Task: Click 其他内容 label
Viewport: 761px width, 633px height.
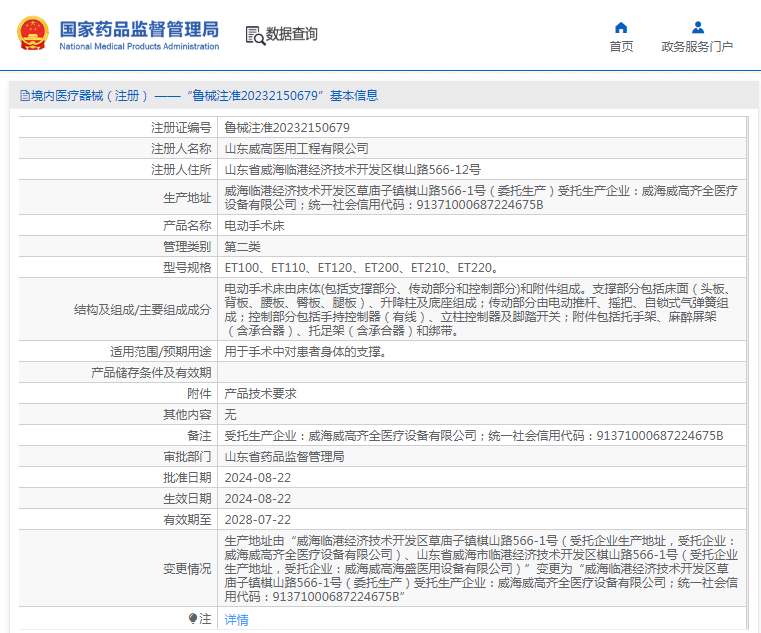Action: (x=187, y=415)
